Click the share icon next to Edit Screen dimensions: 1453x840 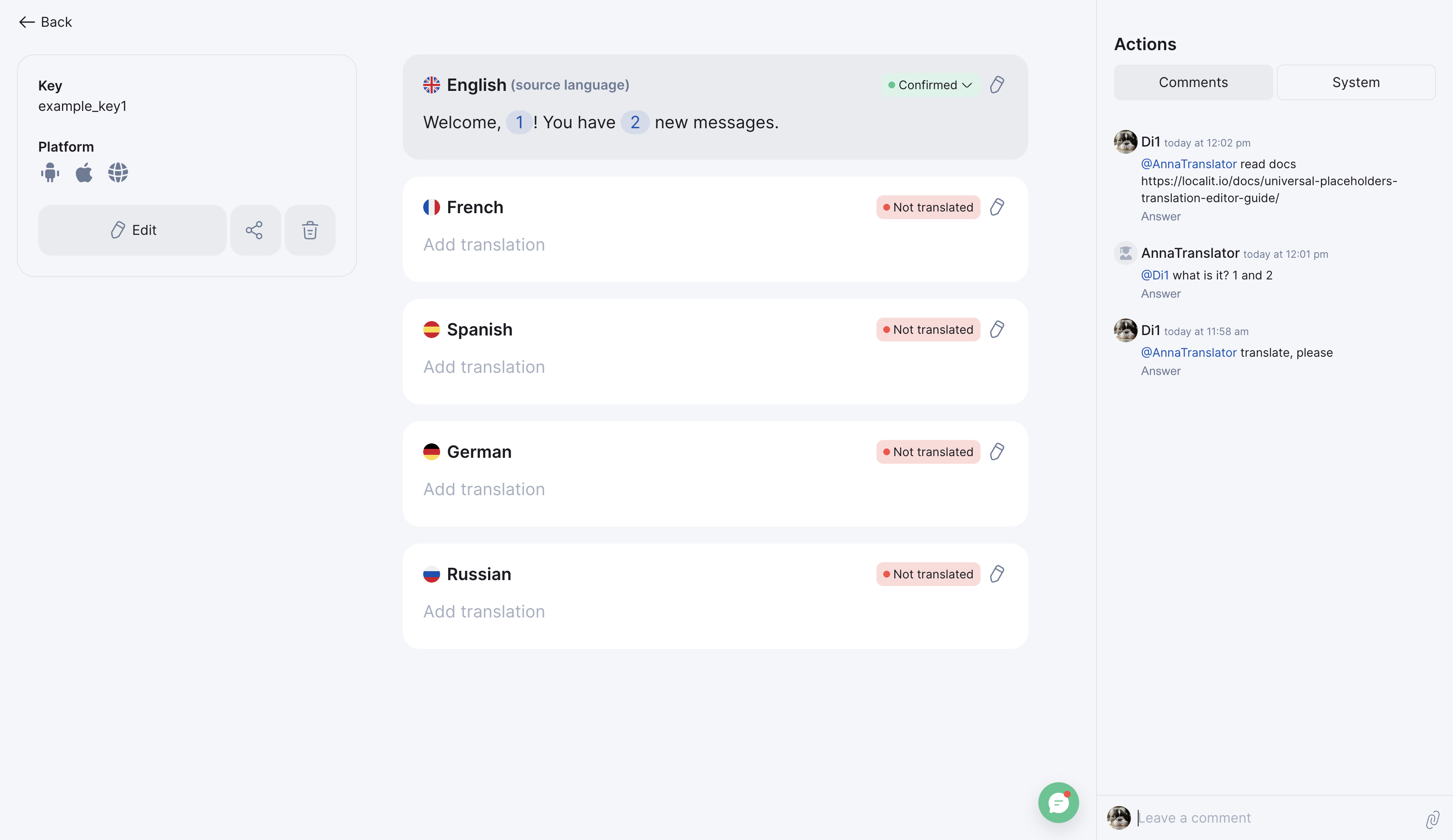254,230
